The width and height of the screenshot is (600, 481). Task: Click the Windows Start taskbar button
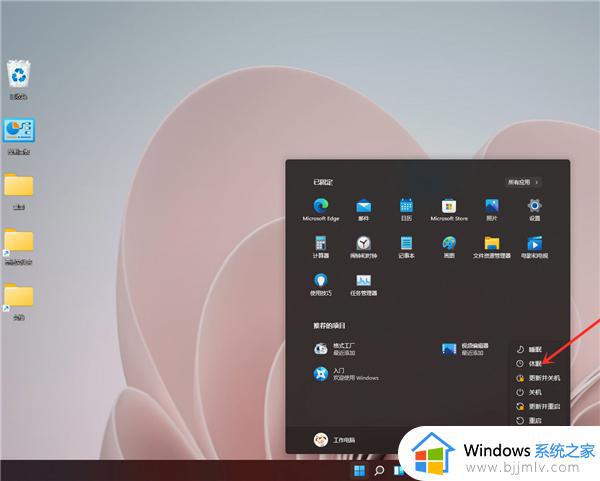(x=359, y=469)
